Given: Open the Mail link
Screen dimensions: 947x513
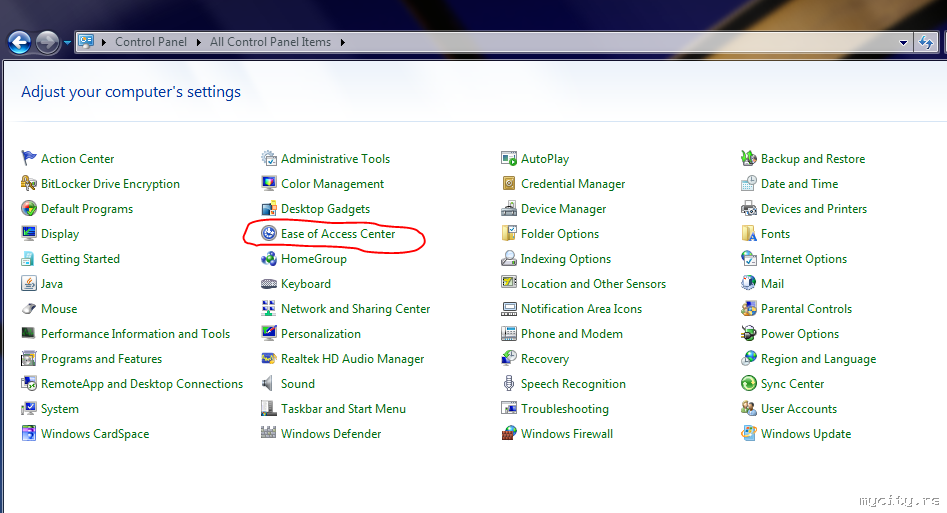Looking at the screenshot, I should [x=772, y=283].
